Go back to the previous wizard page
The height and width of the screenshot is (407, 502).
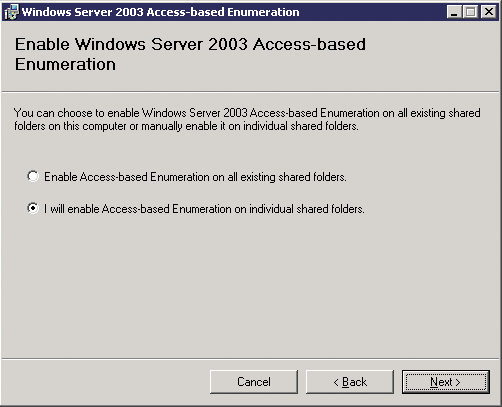point(350,382)
